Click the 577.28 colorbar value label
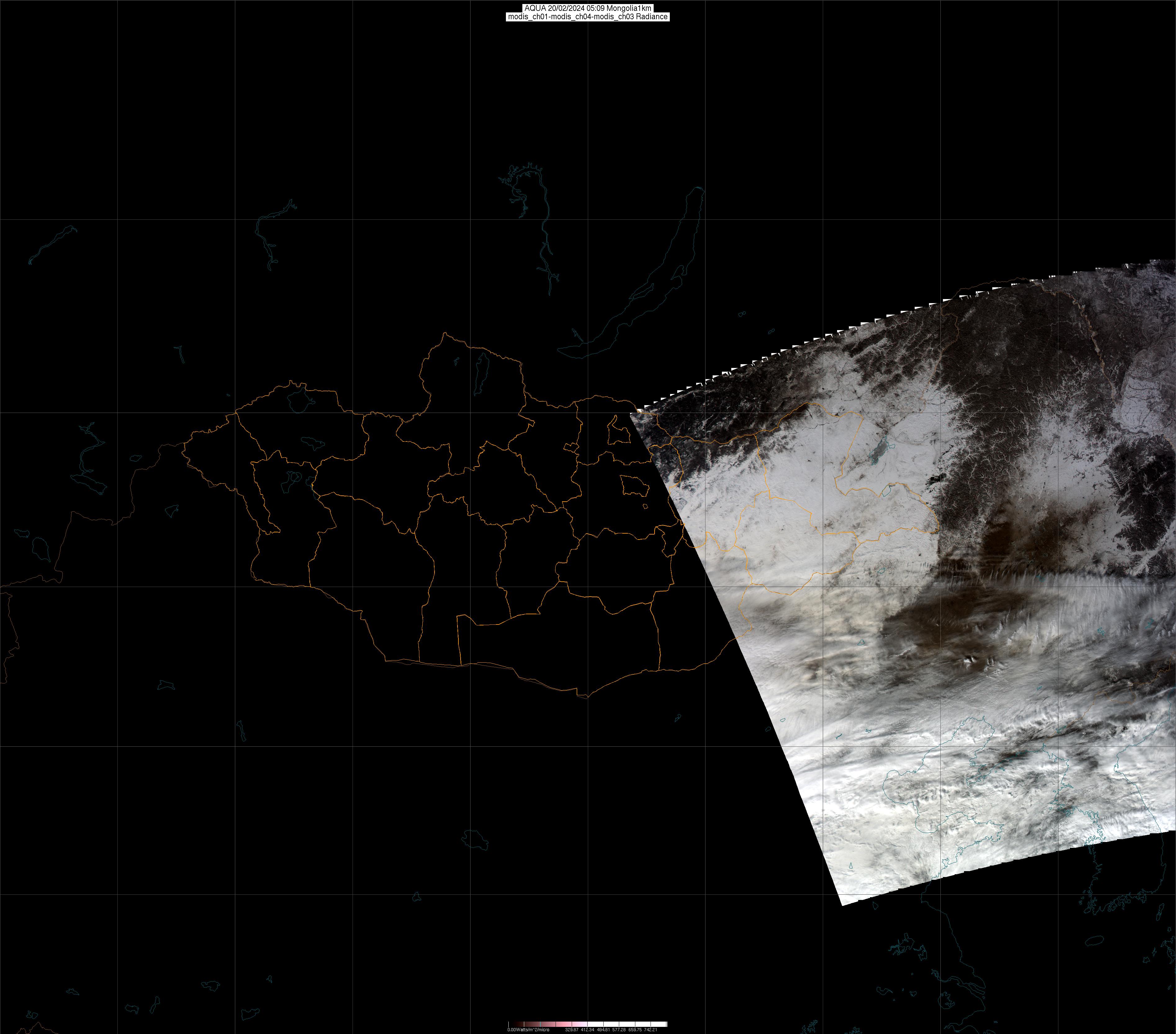This screenshot has height=1034, width=1176. (619, 1030)
